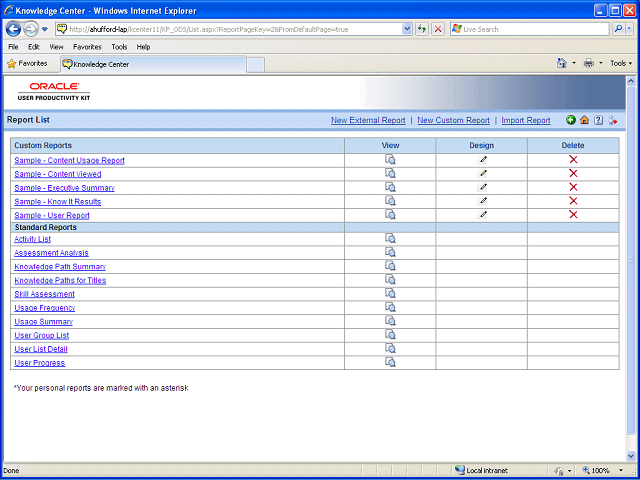This screenshot has width=640, height=480.
Task: Click View icon for Skill Assessment
Action: click(390, 294)
